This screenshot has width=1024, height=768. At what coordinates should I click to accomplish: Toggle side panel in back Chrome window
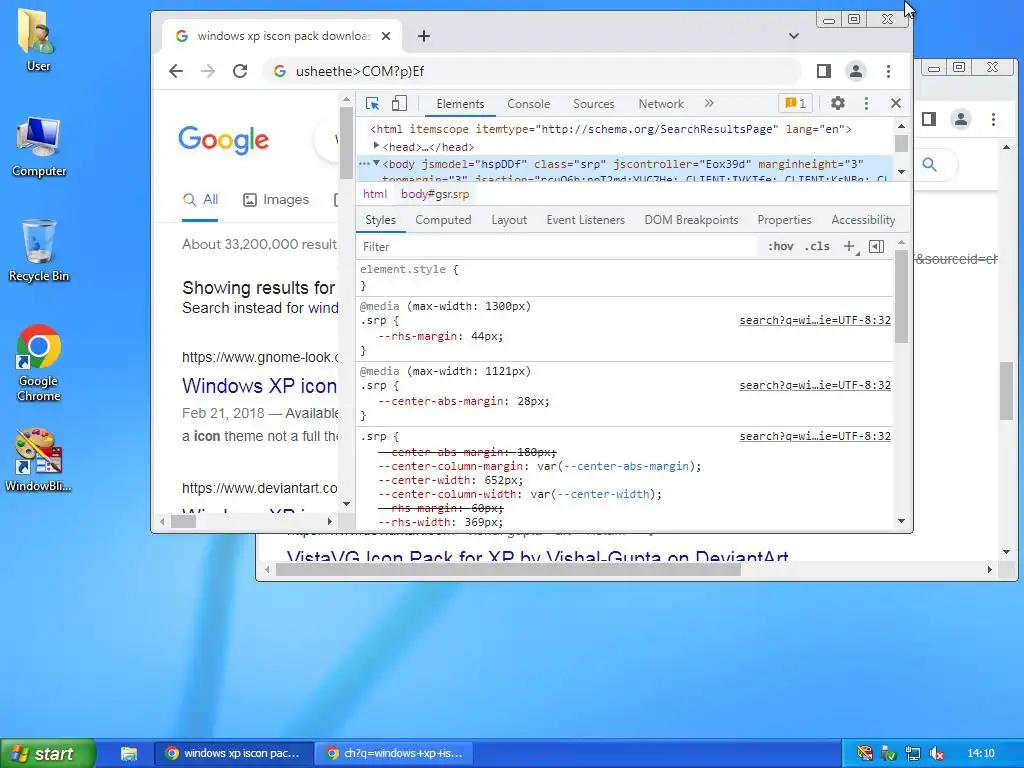[929, 119]
